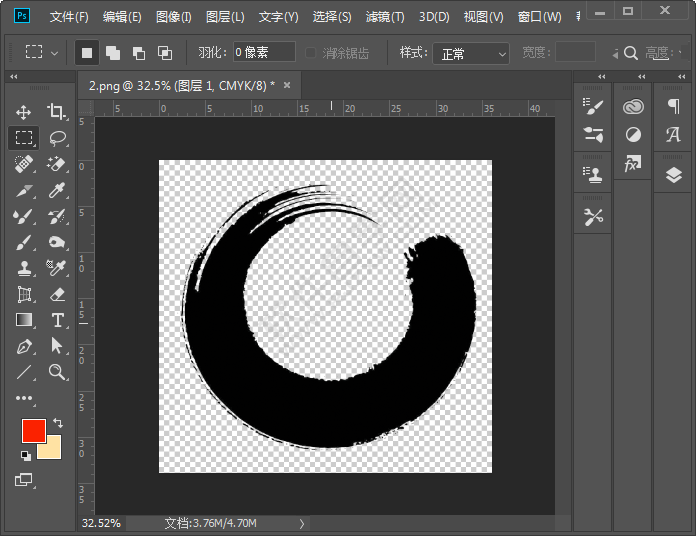
Task: Select the Magic Wand quick selection tool
Action: click(x=57, y=164)
